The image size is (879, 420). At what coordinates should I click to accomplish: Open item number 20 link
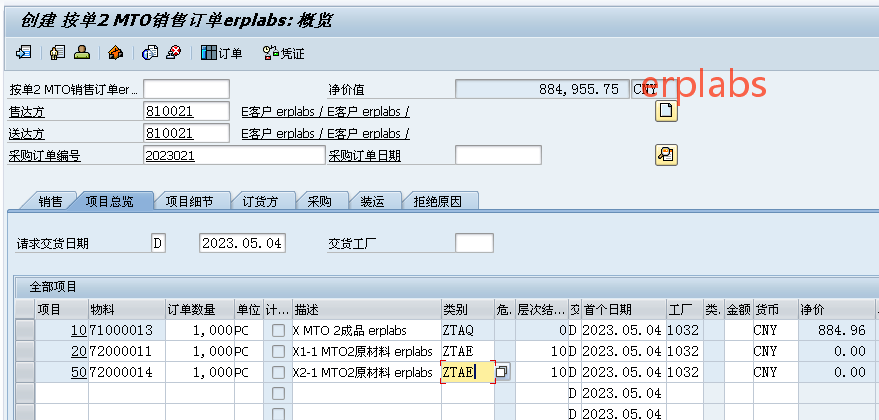[x=78, y=352]
